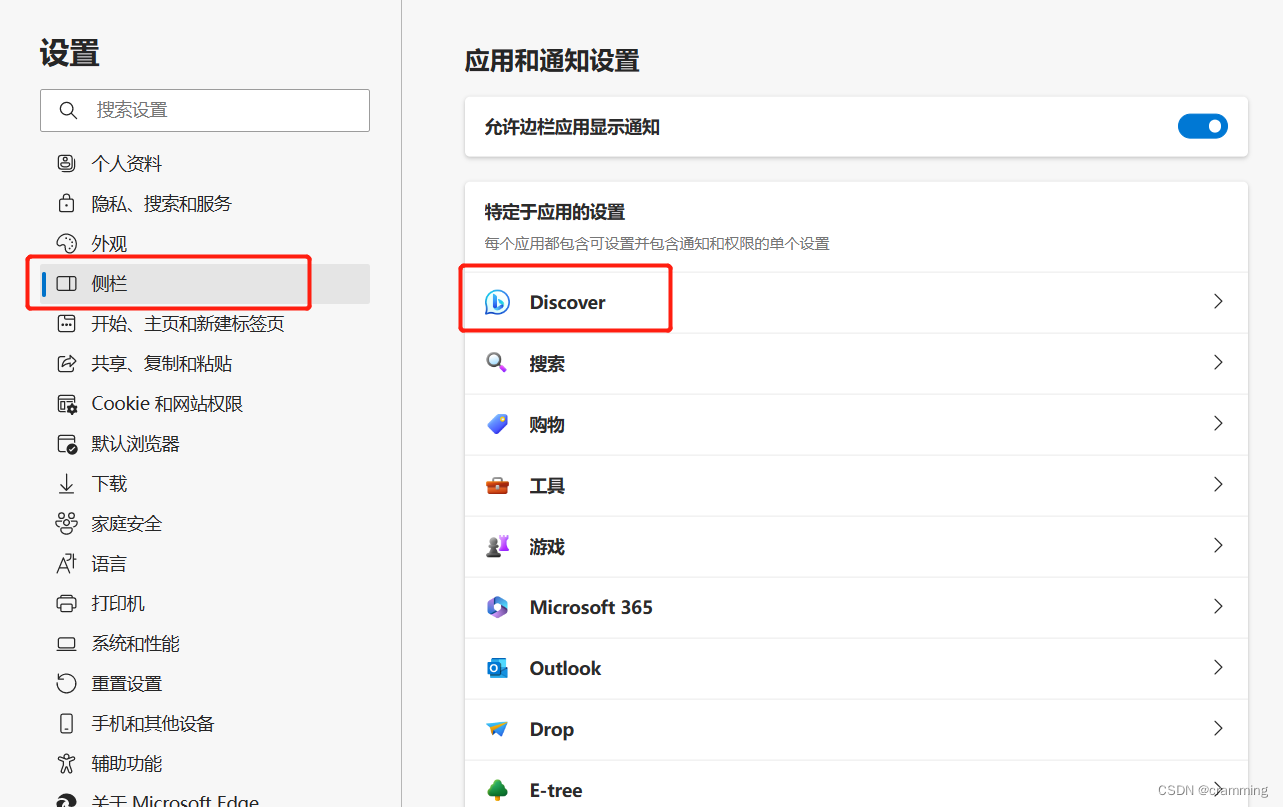Viewport: 1283px width, 807px height.
Task: Click the palette icon next to 外观
Action: pyautogui.click(x=66, y=243)
